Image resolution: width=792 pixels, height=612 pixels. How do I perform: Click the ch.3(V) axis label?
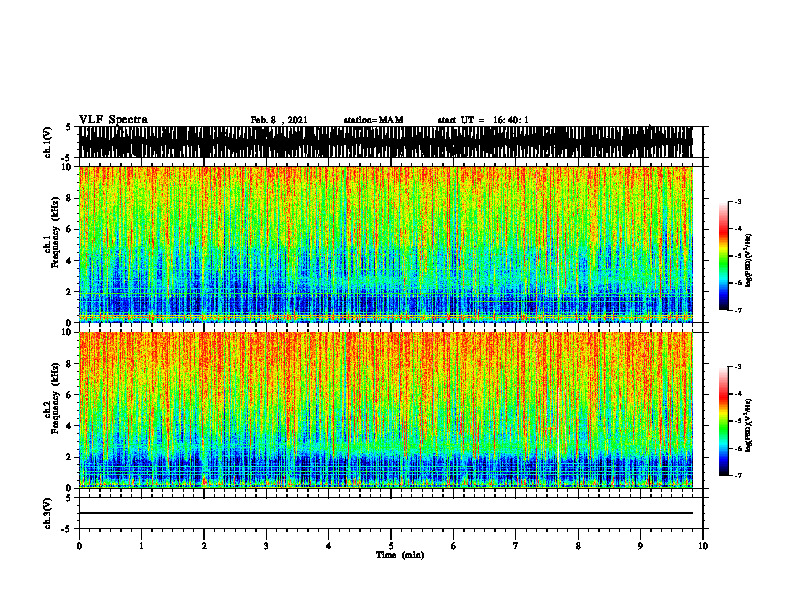48,513
